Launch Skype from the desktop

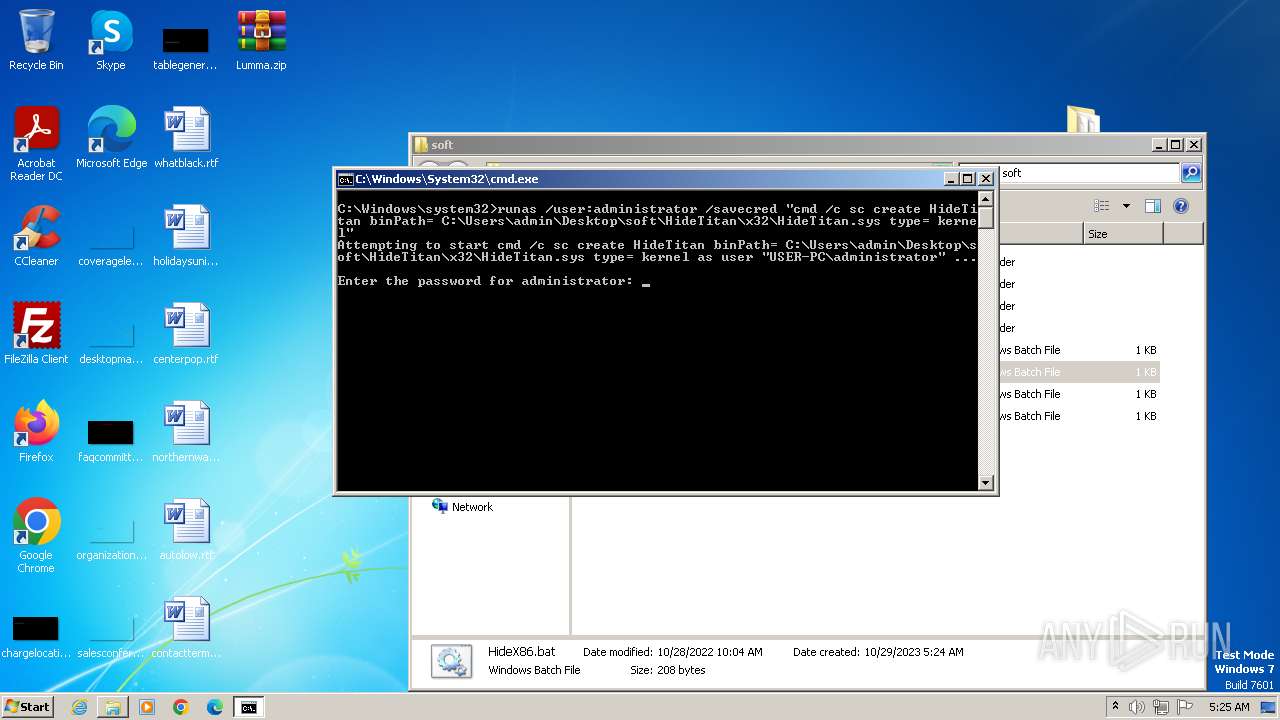[110, 40]
